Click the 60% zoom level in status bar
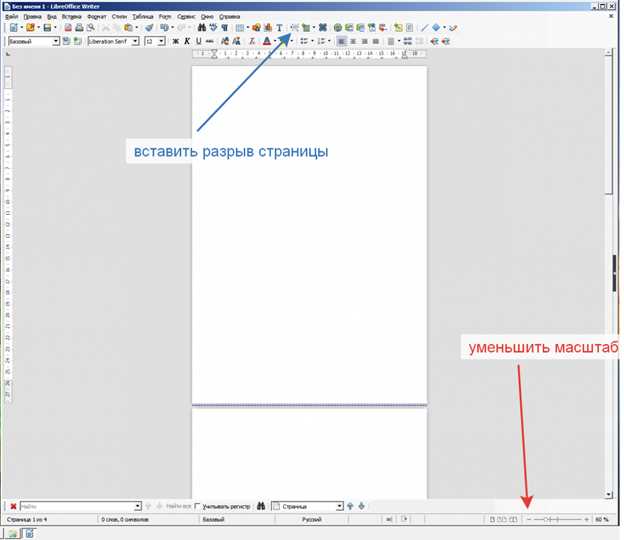Image resolution: width=624 pixels, height=540 pixels. pos(602,520)
